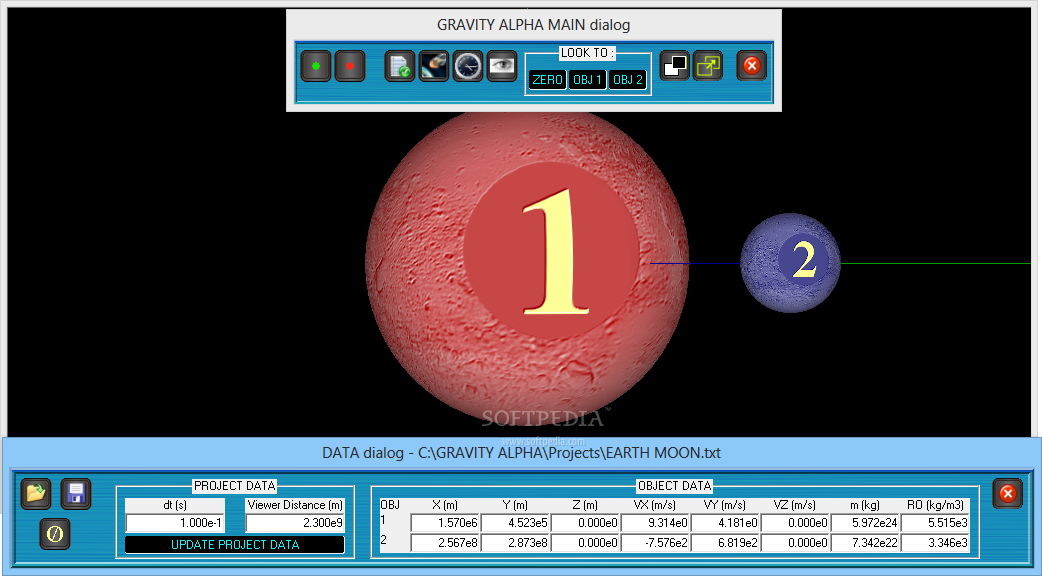Click the yellow window resize icon
The height and width of the screenshot is (576, 1042).
click(708, 66)
